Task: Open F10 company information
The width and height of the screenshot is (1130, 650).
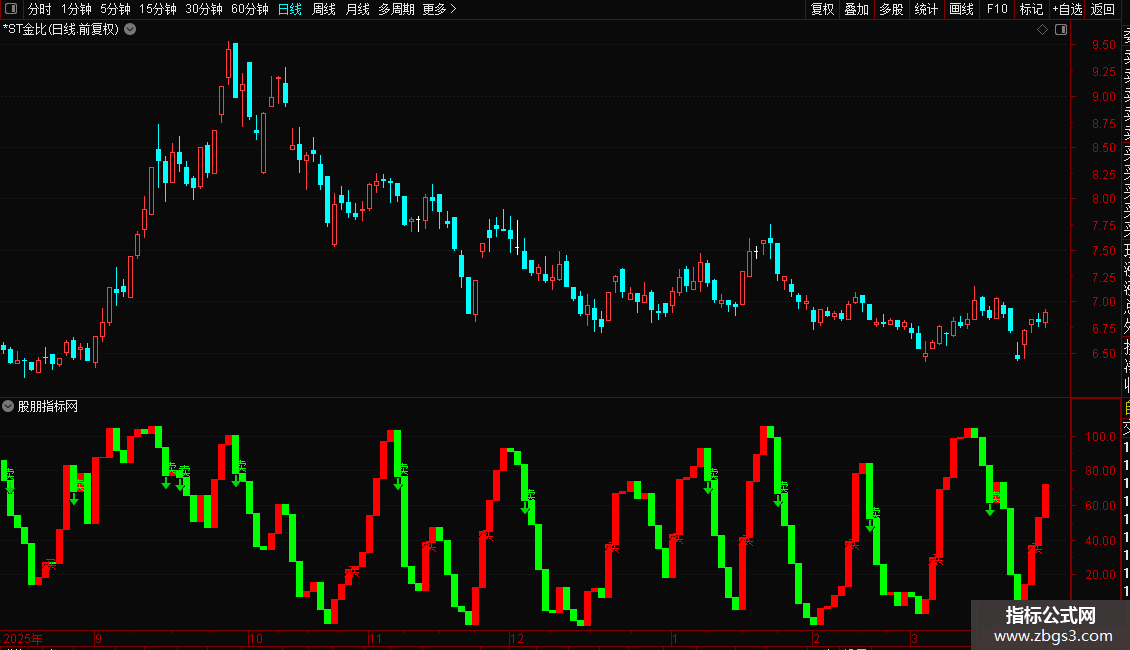Action: 997,9
